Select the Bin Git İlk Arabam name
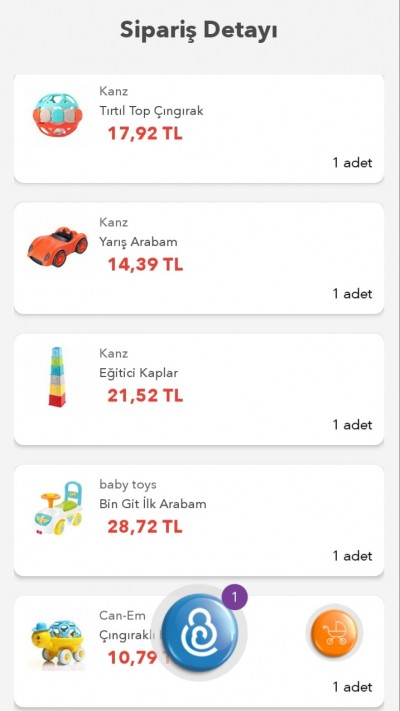 [153, 504]
